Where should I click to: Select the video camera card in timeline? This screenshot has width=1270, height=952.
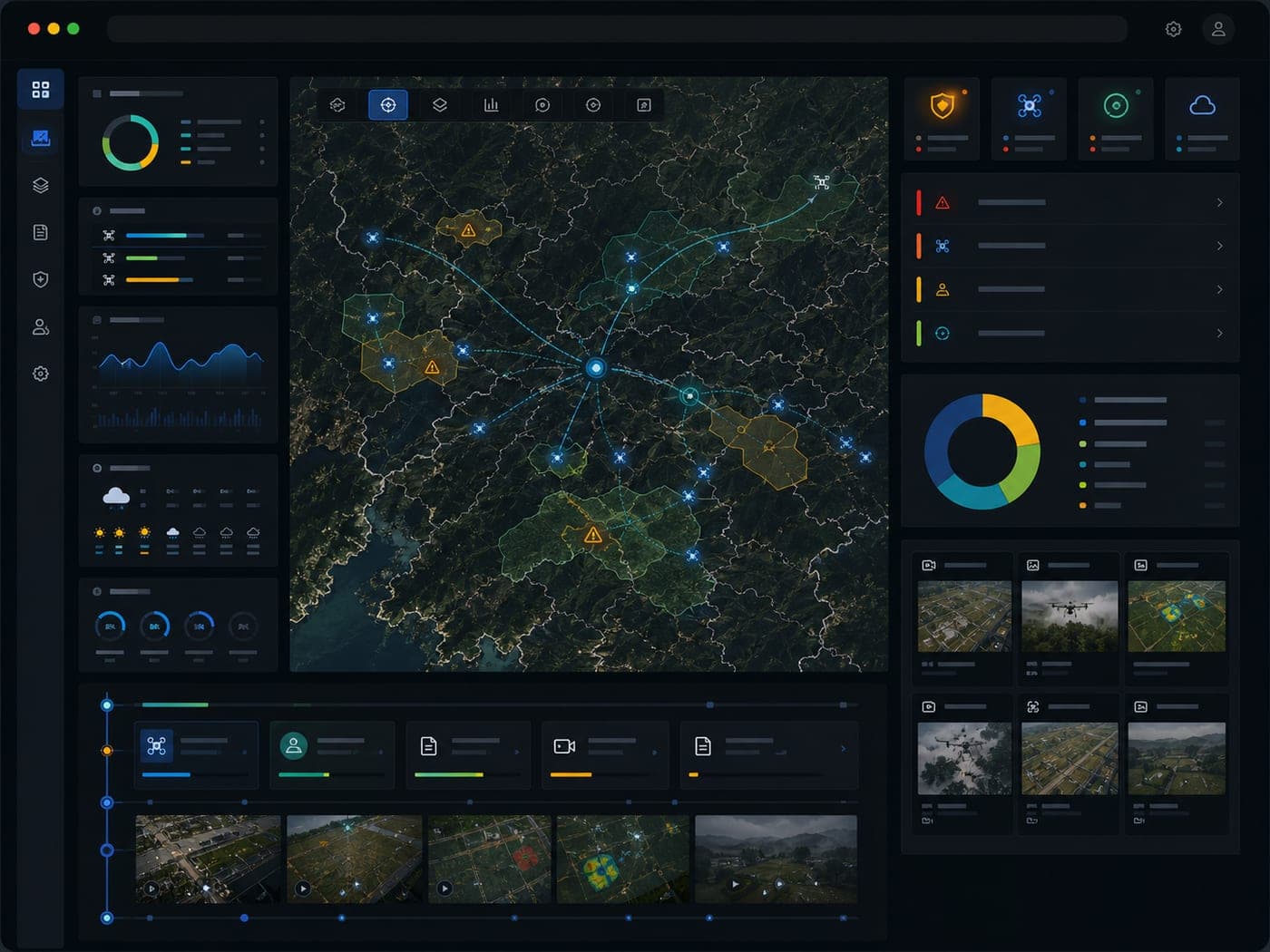coord(605,754)
